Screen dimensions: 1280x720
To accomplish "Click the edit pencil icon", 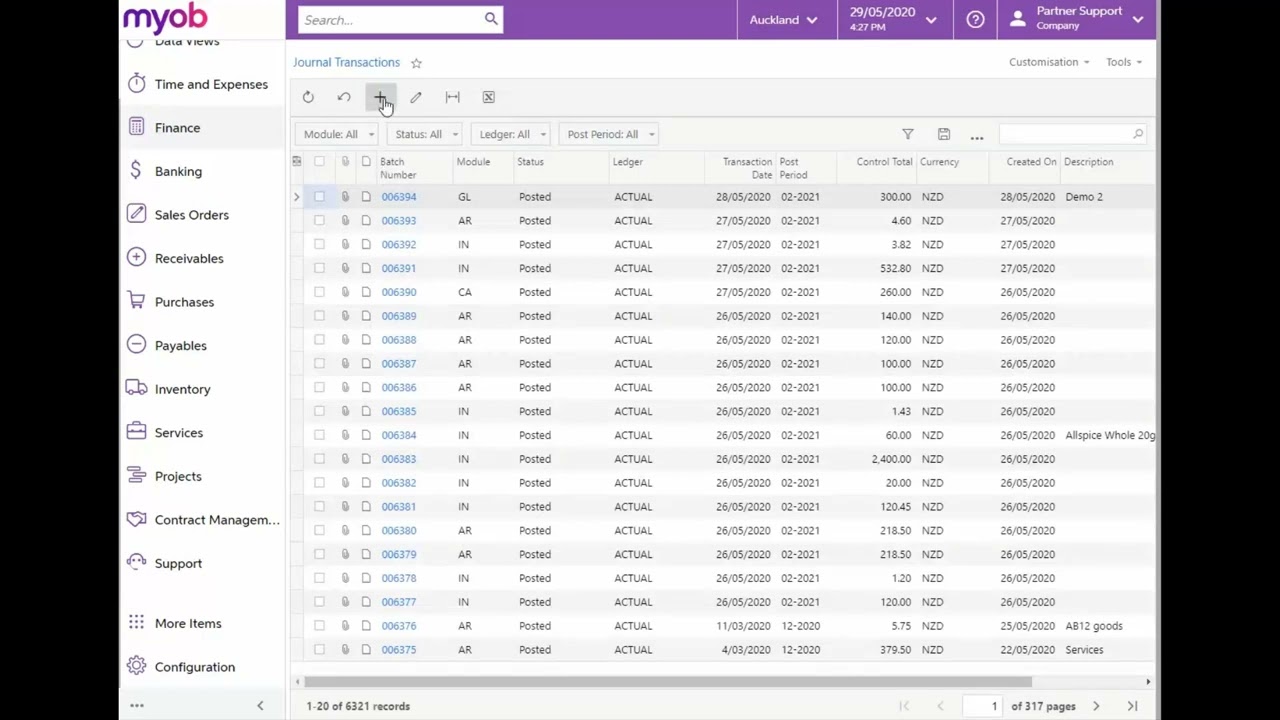I will coord(416,97).
